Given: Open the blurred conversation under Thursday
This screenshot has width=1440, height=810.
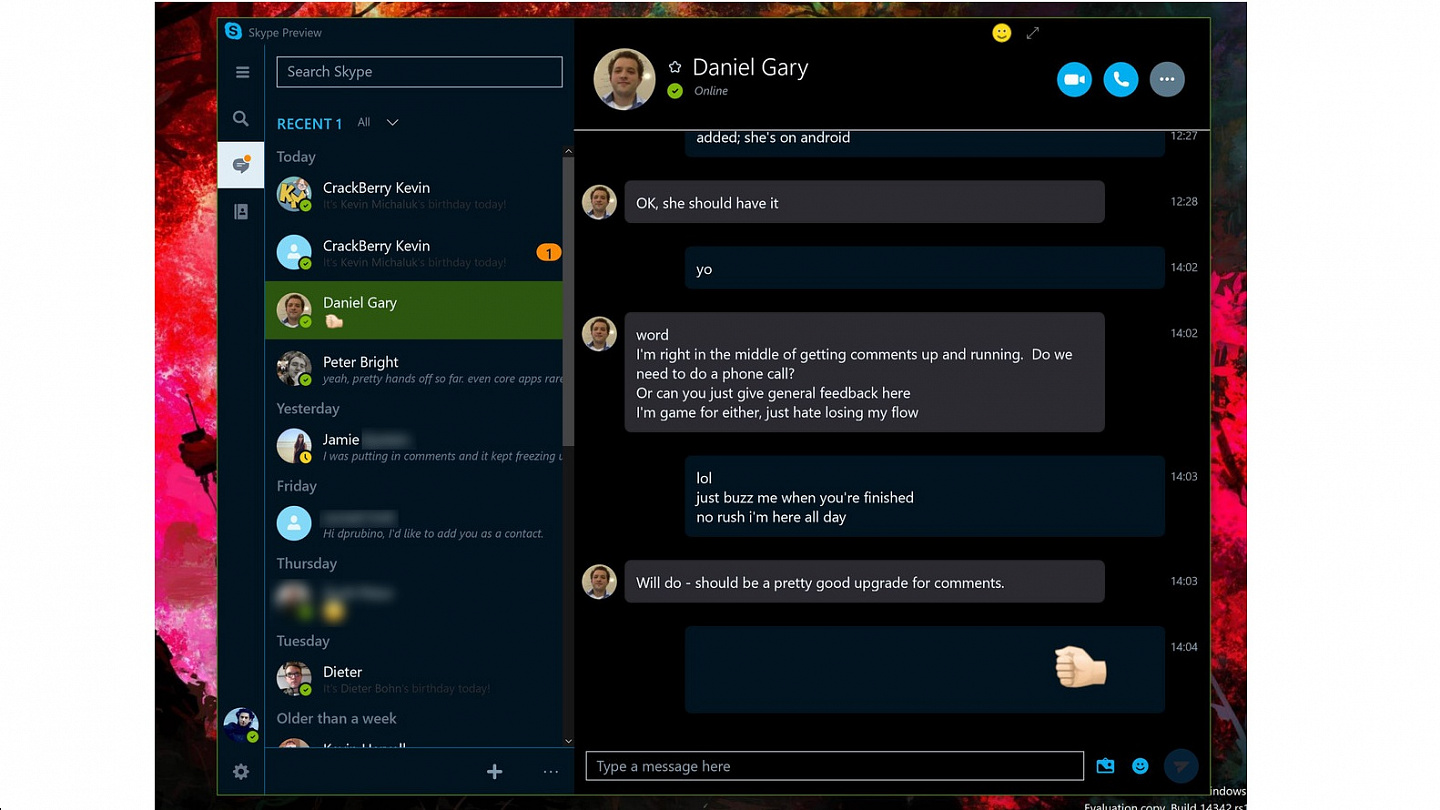Looking at the screenshot, I should (414, 601).
